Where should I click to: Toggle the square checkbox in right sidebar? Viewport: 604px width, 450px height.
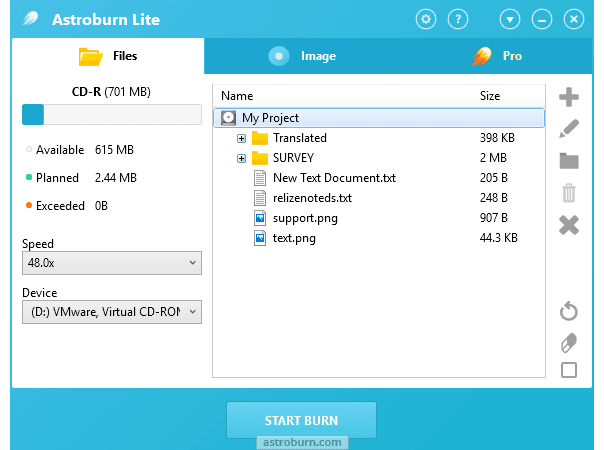[x=569, y=371]
